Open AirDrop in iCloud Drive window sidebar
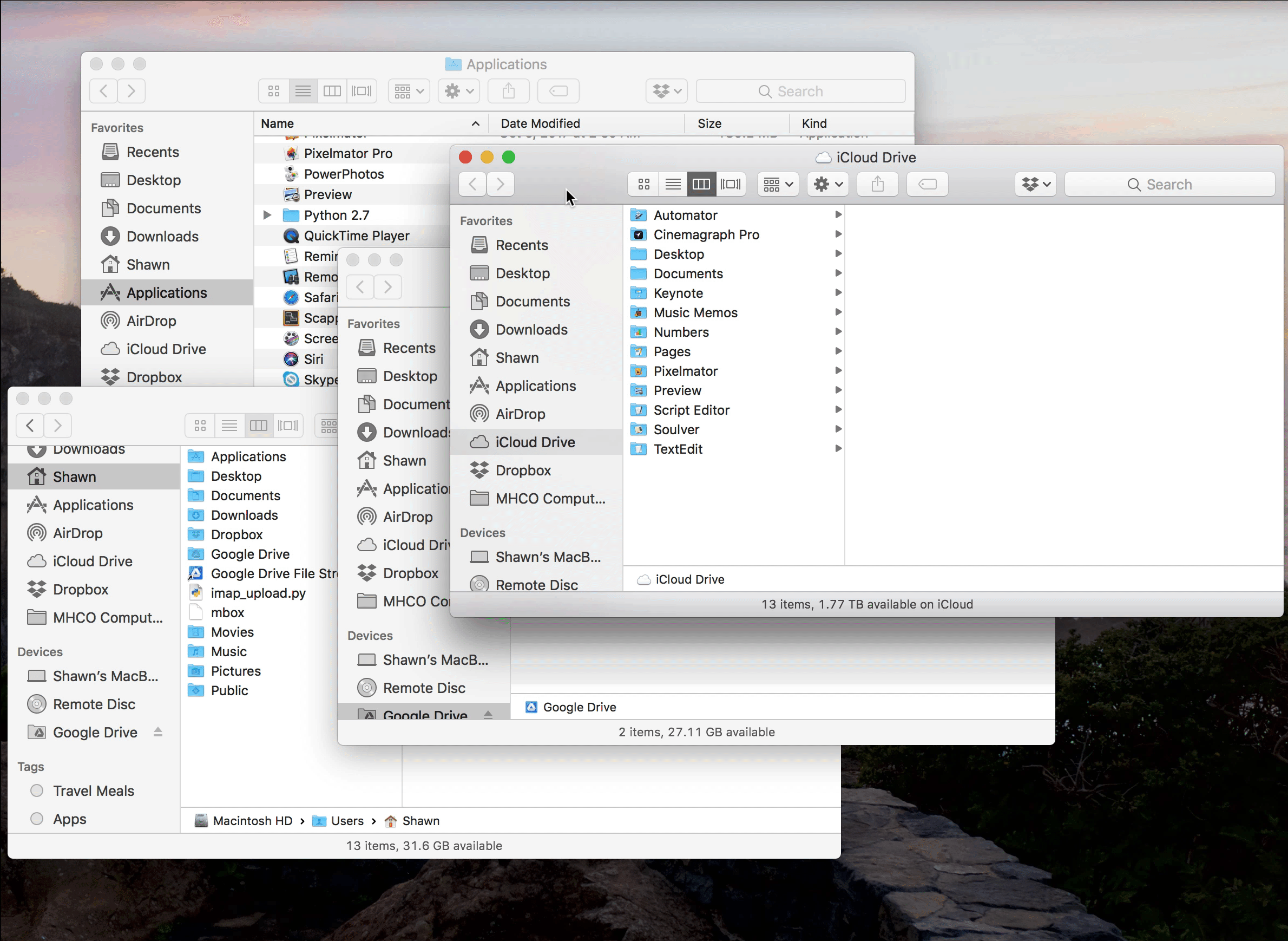1288x941 pixels. [536, 414]
